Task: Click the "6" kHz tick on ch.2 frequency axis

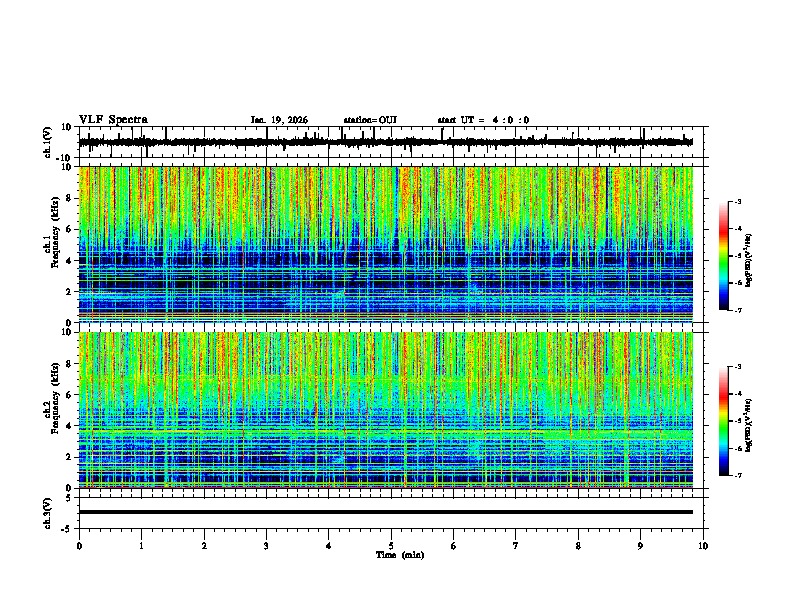Action: [70, 395]
